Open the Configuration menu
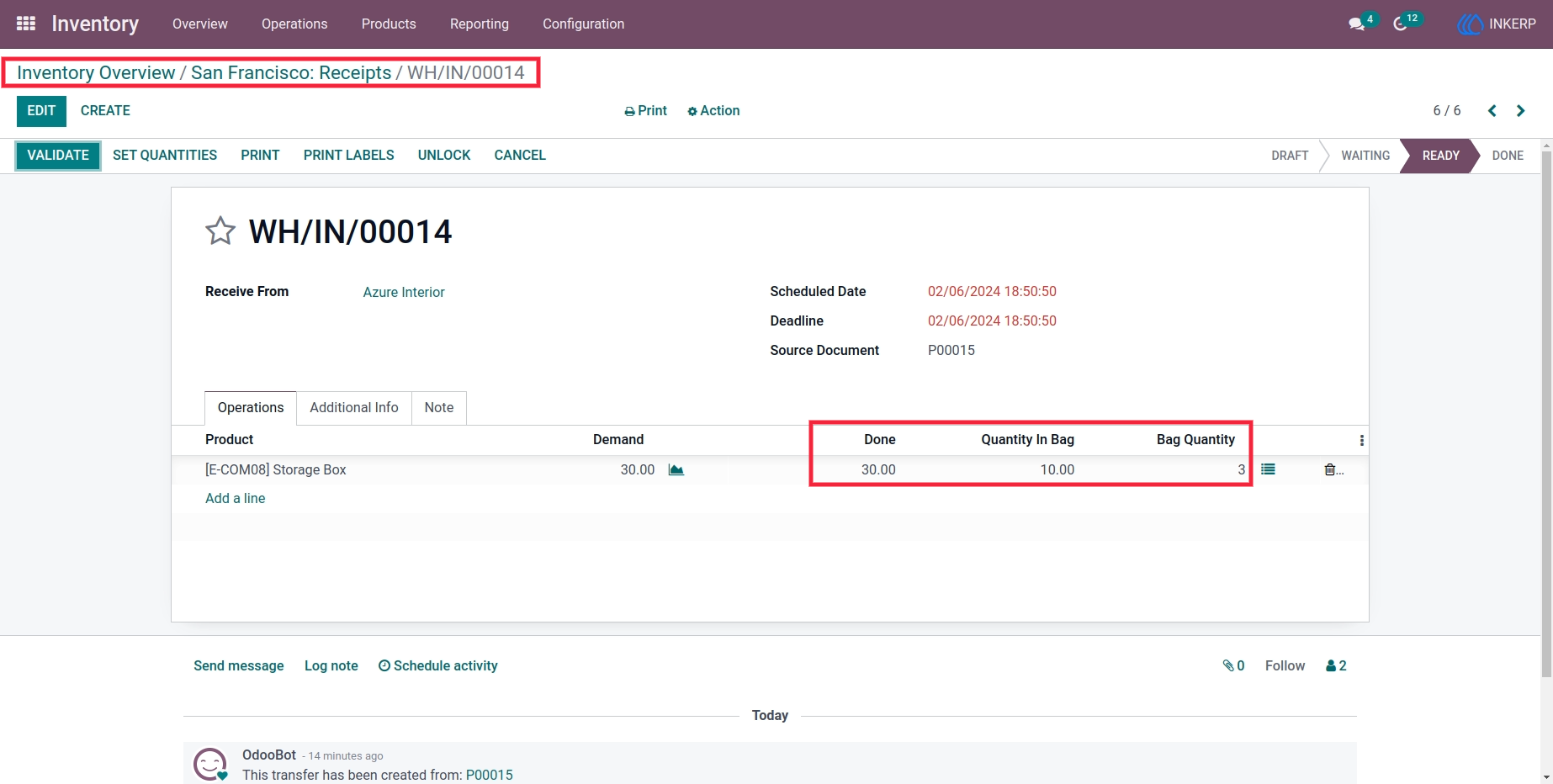The width and height of the screenshot is (1553, 784). (x=584, y=24)
